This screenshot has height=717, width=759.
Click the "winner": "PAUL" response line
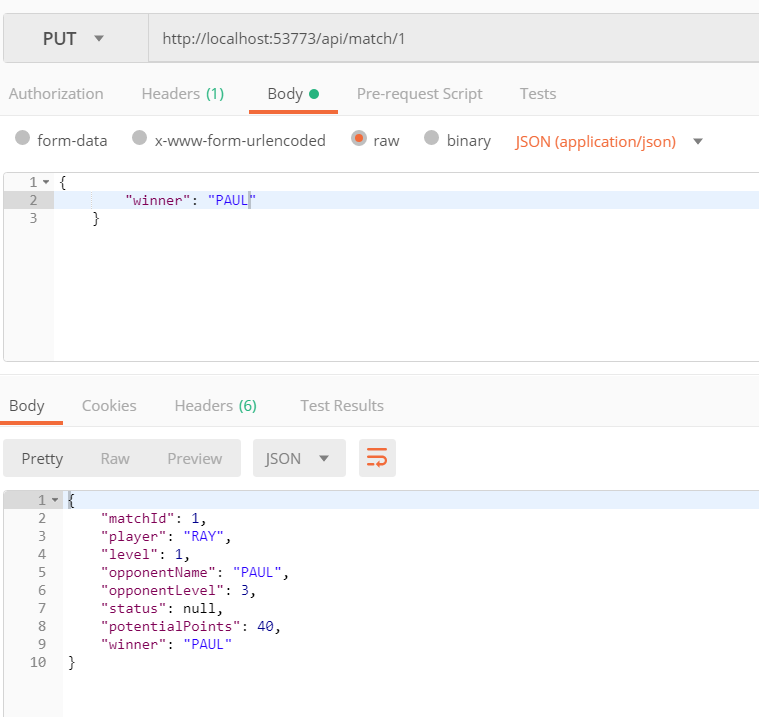pos(166,644)
